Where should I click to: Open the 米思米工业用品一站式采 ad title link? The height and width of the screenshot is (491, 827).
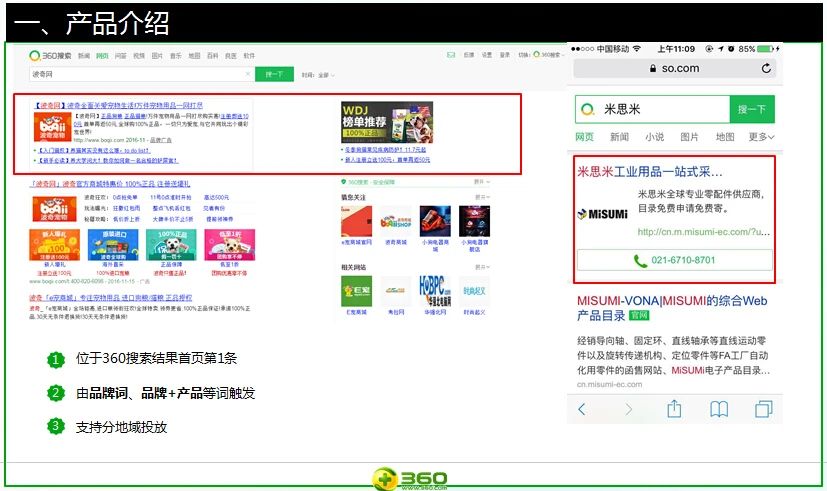tap(649, 172)
